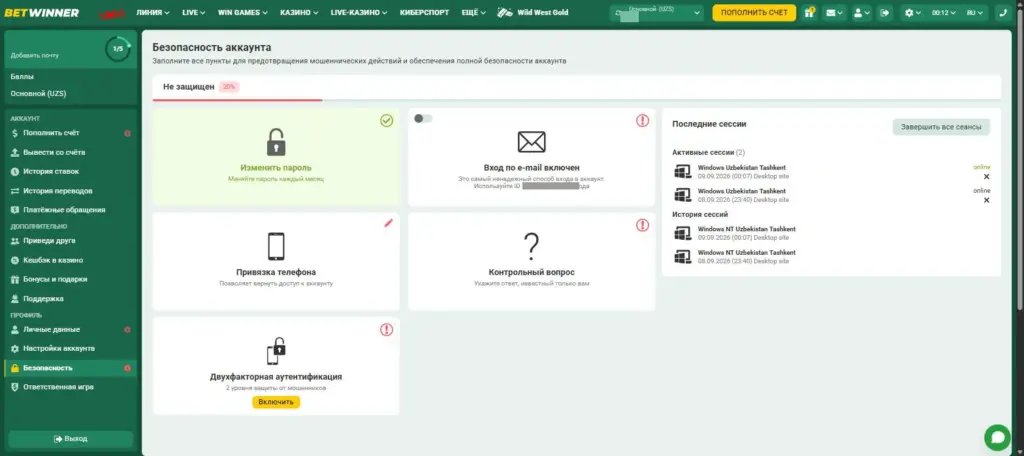Select Основной (UZS) account in sidebar
Screen dimensions: 1024x456
pyautogui.click(x=38, y=93)
